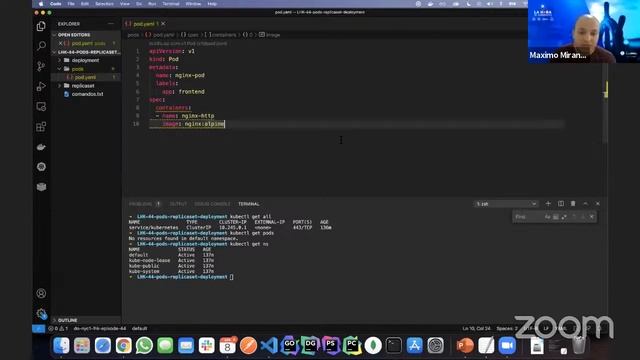Open the Kubernetes view in activity bar
Image resolution: width=640 pixels, height=360 pixels.
pos(41,167)
